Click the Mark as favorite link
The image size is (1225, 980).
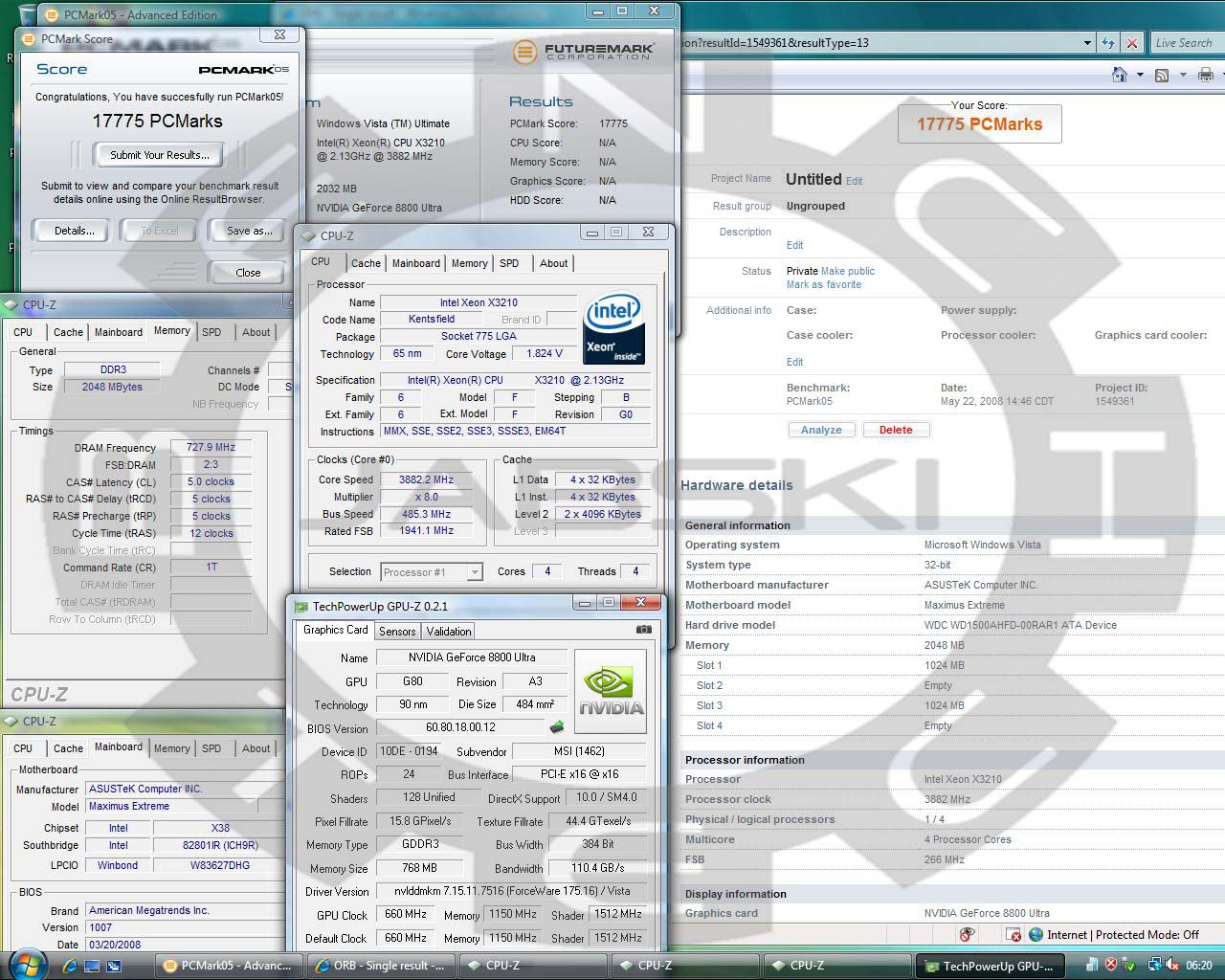[x=824, y=284]
